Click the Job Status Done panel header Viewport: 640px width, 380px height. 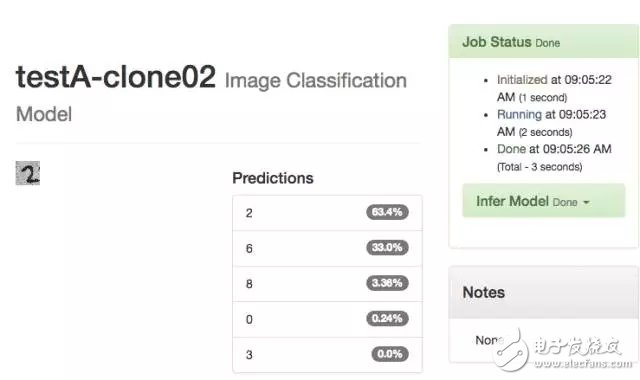pyautogui.click(x=544, y=41)
